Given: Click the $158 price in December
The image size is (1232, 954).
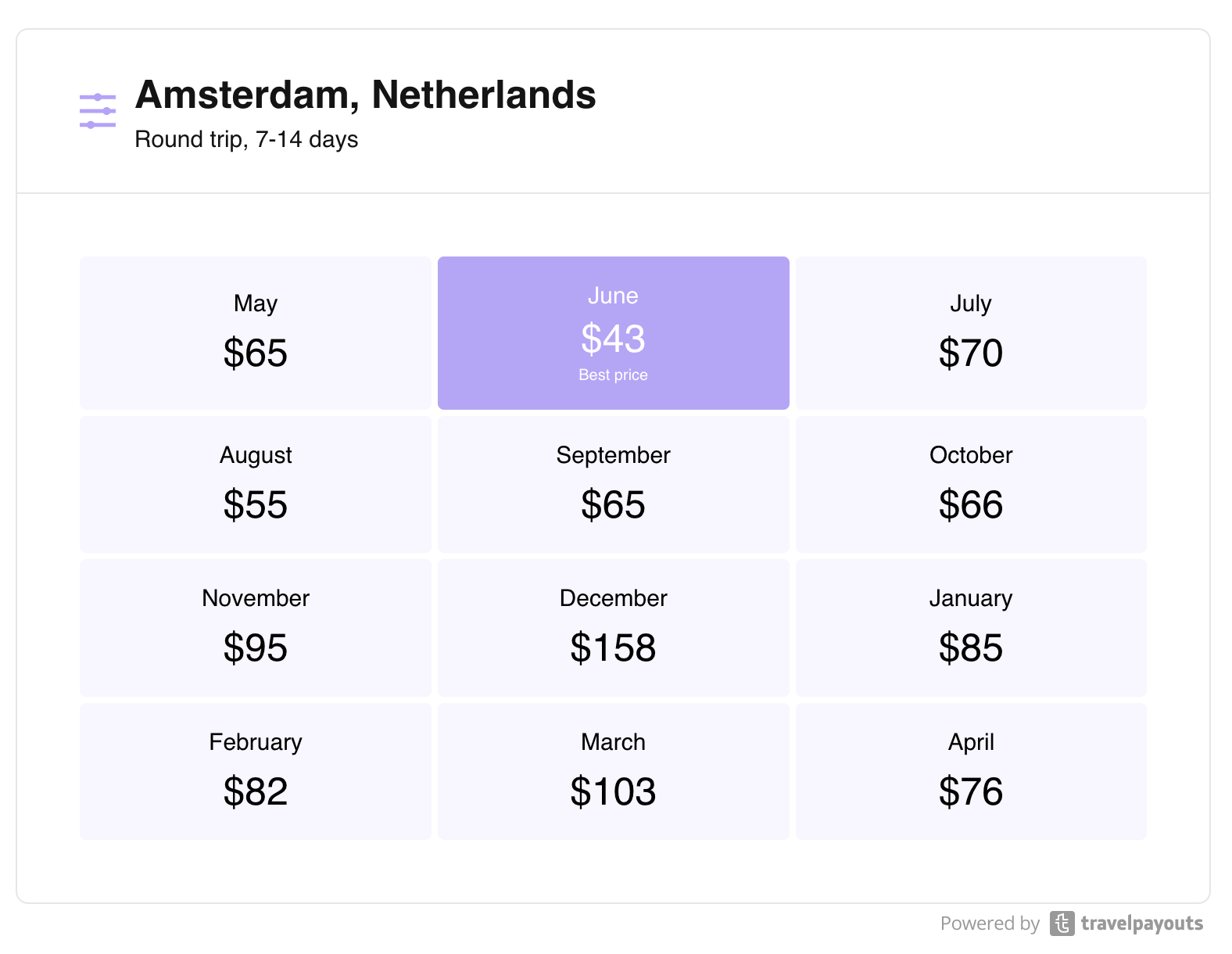Looking at the screenshot, I should pyautogui.click(x=613, y=648).
